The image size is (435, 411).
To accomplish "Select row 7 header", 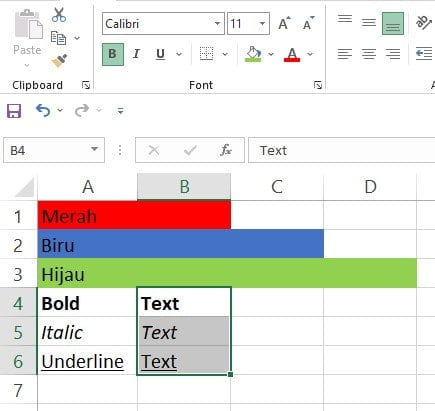I will 18,390.
